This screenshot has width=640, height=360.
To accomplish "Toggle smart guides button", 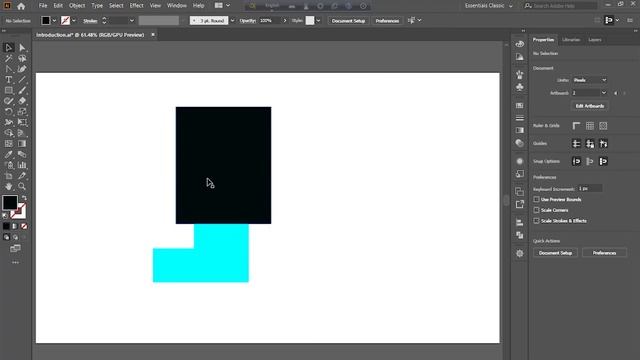I will (x=603, y=144).
